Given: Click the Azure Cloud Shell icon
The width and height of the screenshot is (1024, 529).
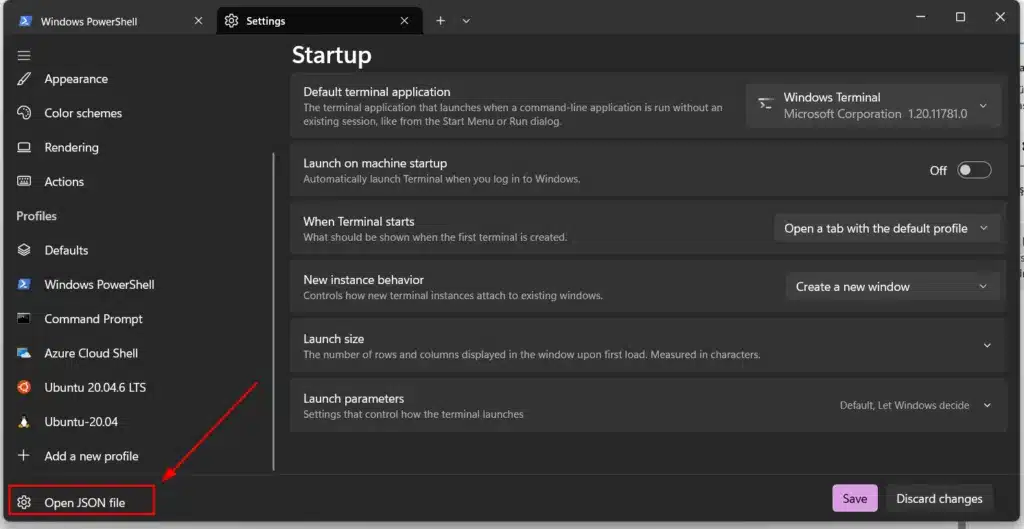Looking at the screenshot, I should click(24, 353).
